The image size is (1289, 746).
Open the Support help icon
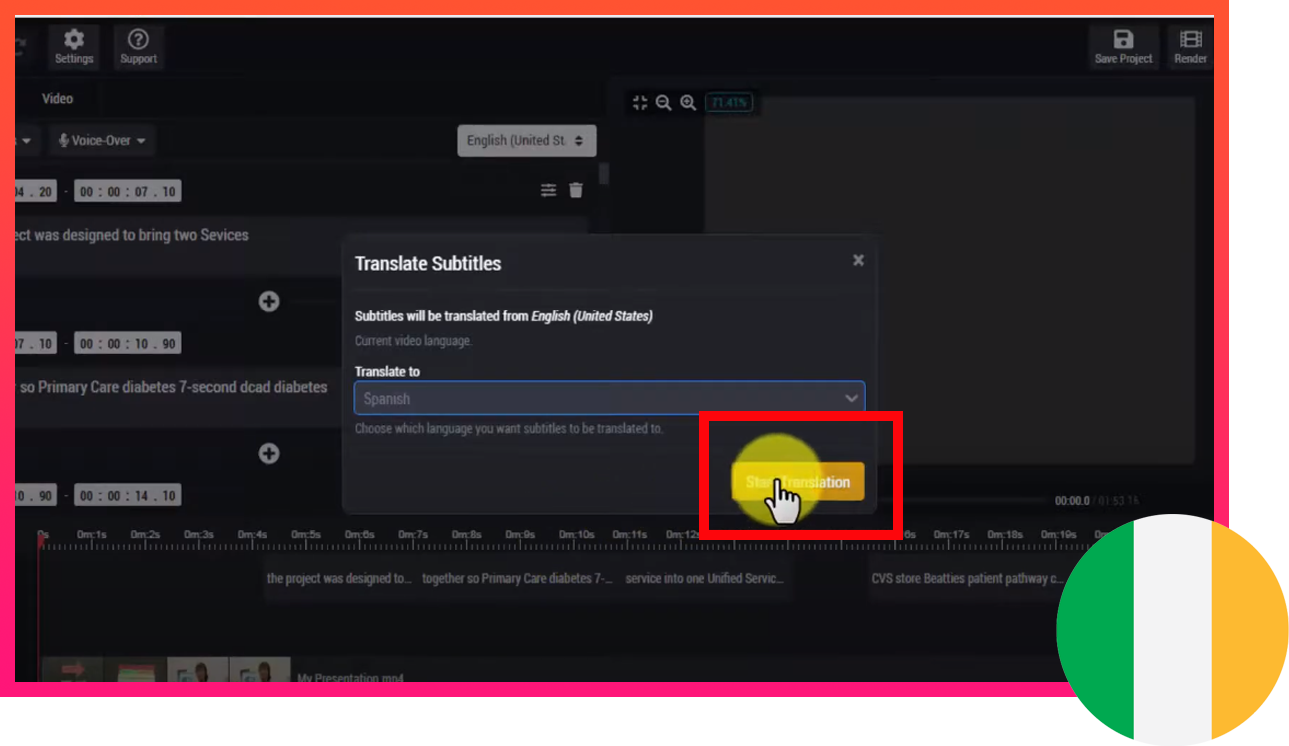point(138,46)
